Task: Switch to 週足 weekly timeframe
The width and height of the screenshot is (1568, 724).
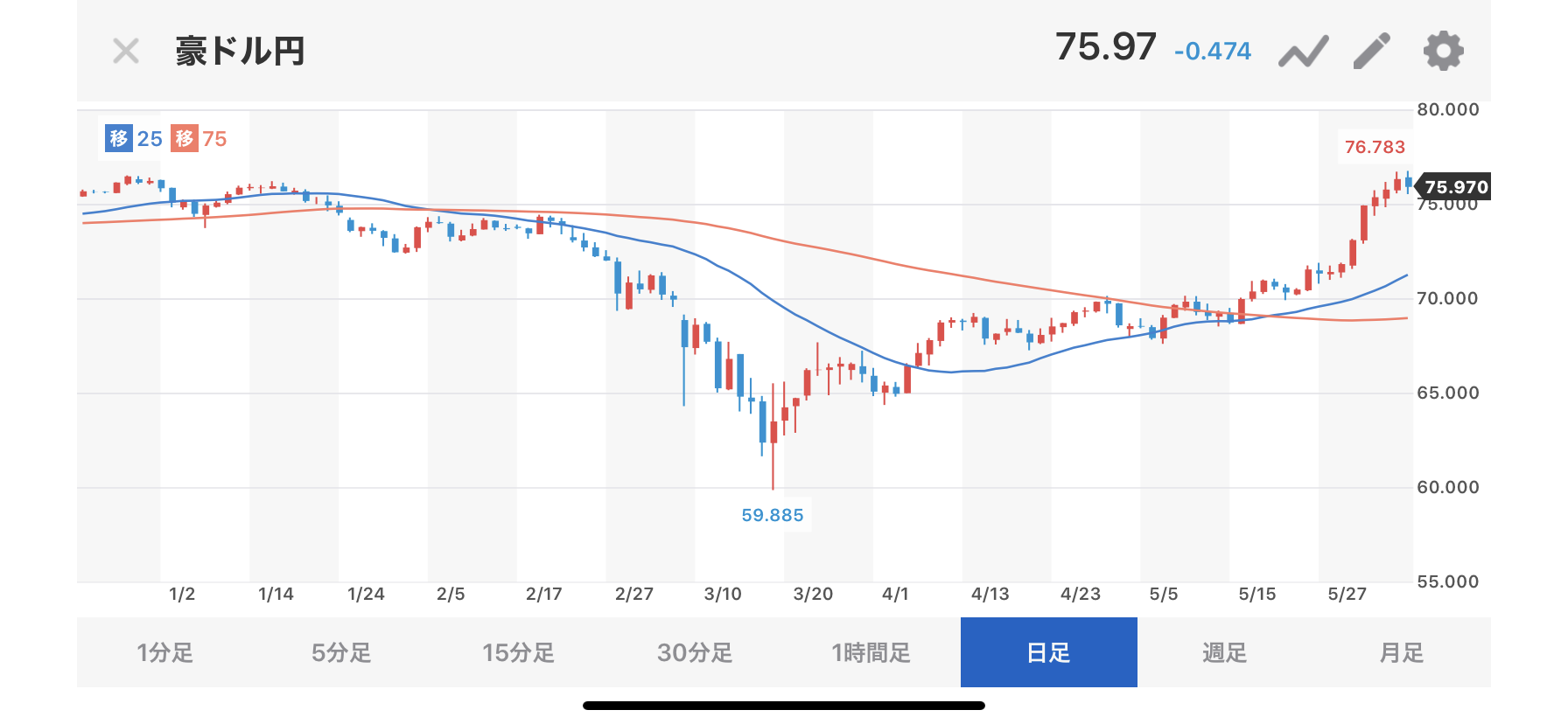Action: click(1225, 652)
